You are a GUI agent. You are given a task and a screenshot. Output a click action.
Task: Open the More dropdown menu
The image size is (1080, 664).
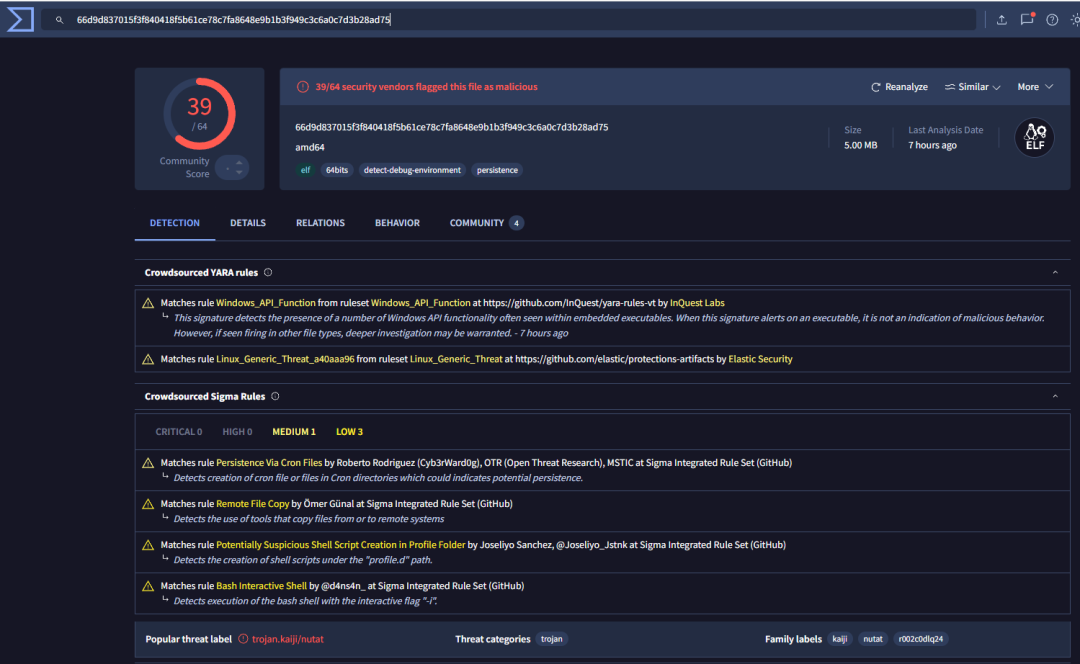click(x=1035, y=87)
